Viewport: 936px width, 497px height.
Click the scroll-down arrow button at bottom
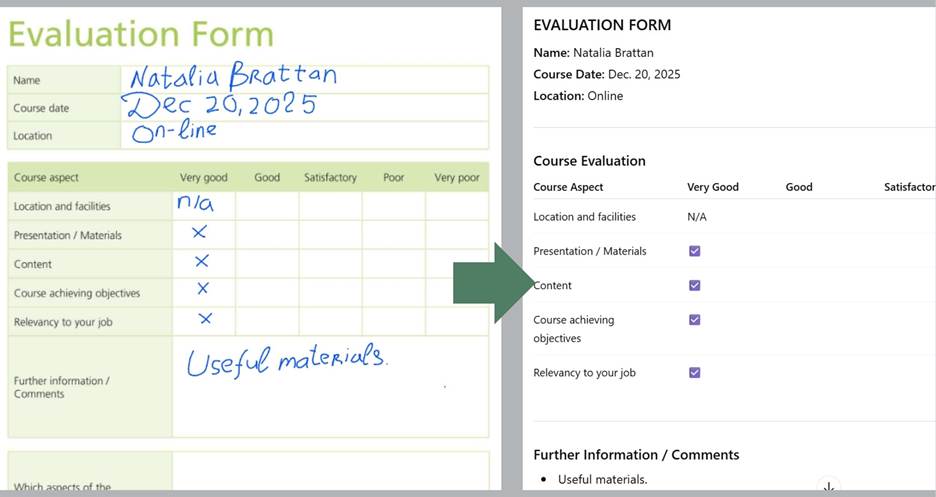[828, 487]
